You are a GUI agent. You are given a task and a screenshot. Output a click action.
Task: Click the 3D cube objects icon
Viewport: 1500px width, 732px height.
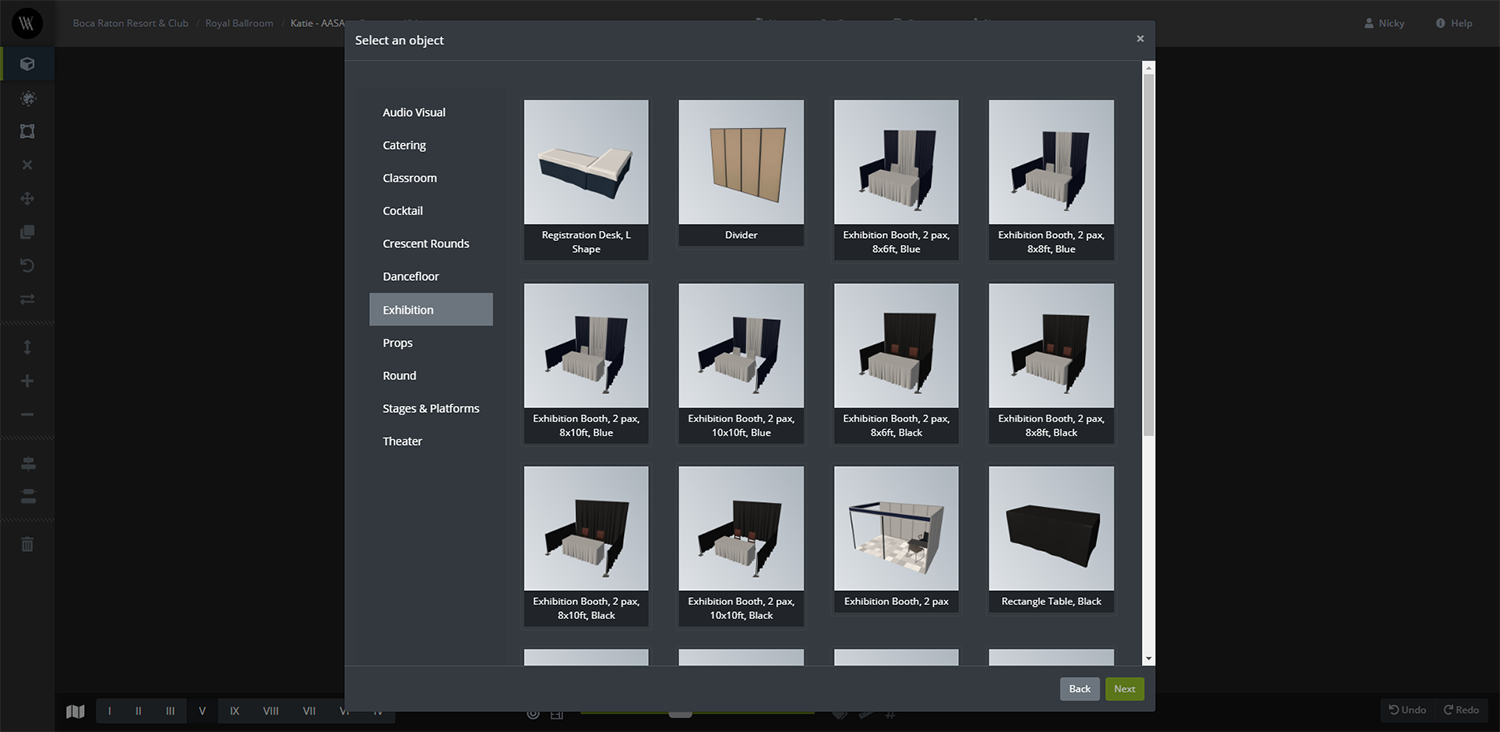coord(27,64)
